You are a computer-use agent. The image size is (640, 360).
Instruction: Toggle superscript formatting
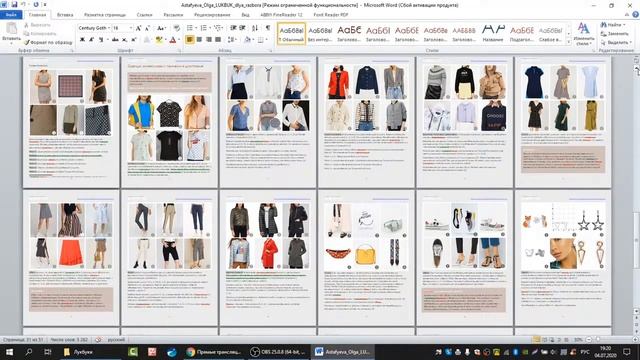click(x=133, y=40)
